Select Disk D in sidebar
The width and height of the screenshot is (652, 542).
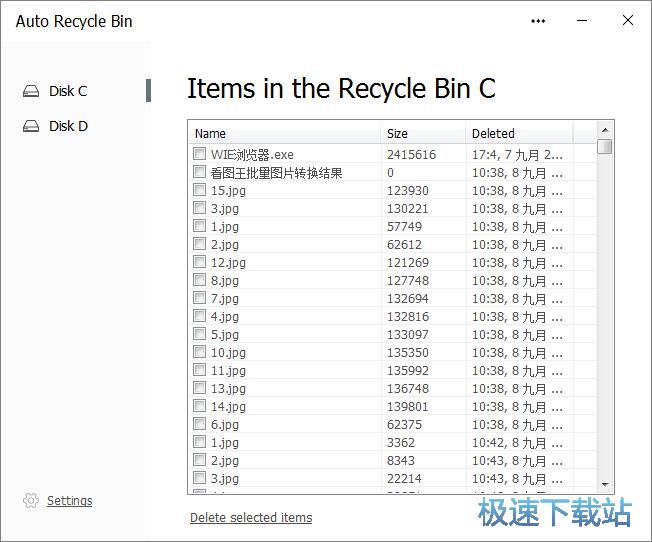68,126
